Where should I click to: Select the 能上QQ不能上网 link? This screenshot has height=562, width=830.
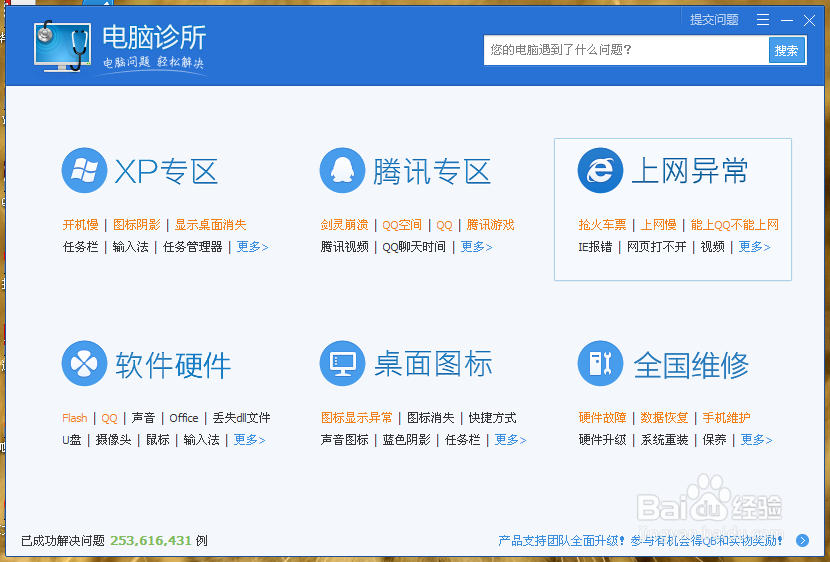pyautogui.click(x=735, y=225)
